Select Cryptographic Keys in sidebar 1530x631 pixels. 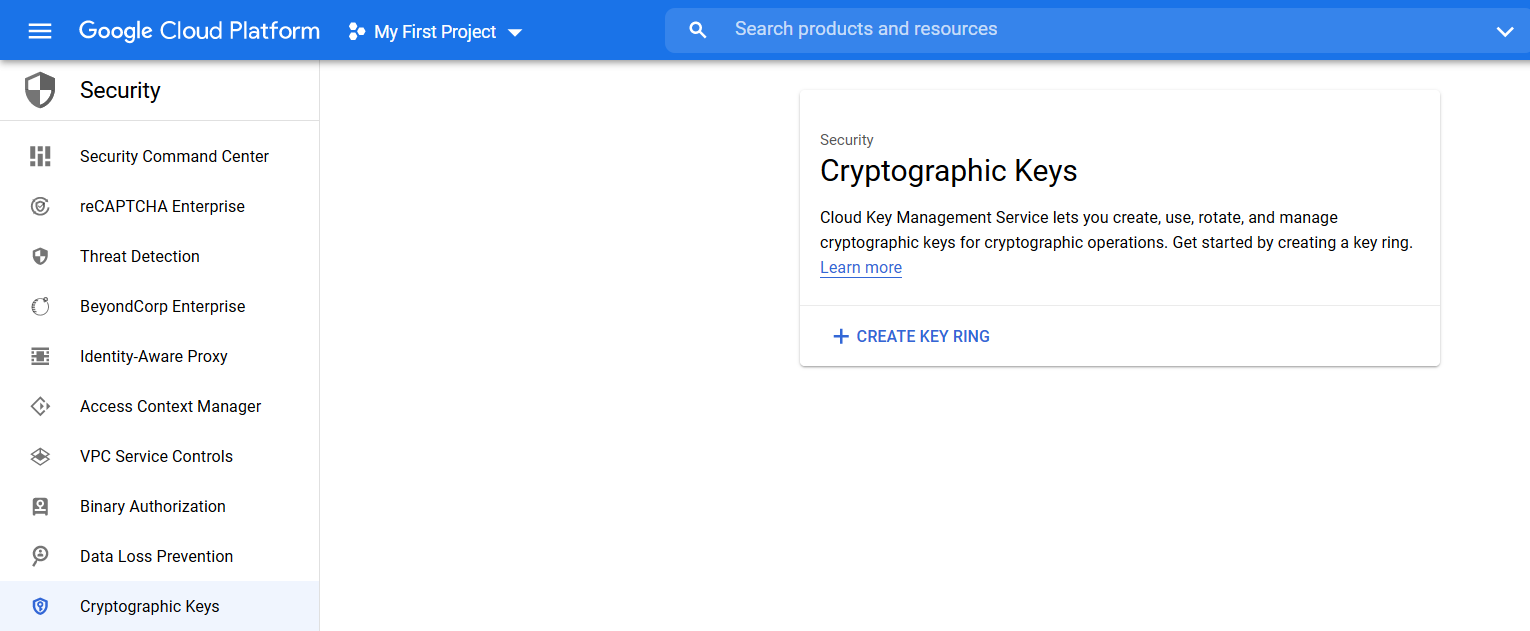click(x=160, y=606)
